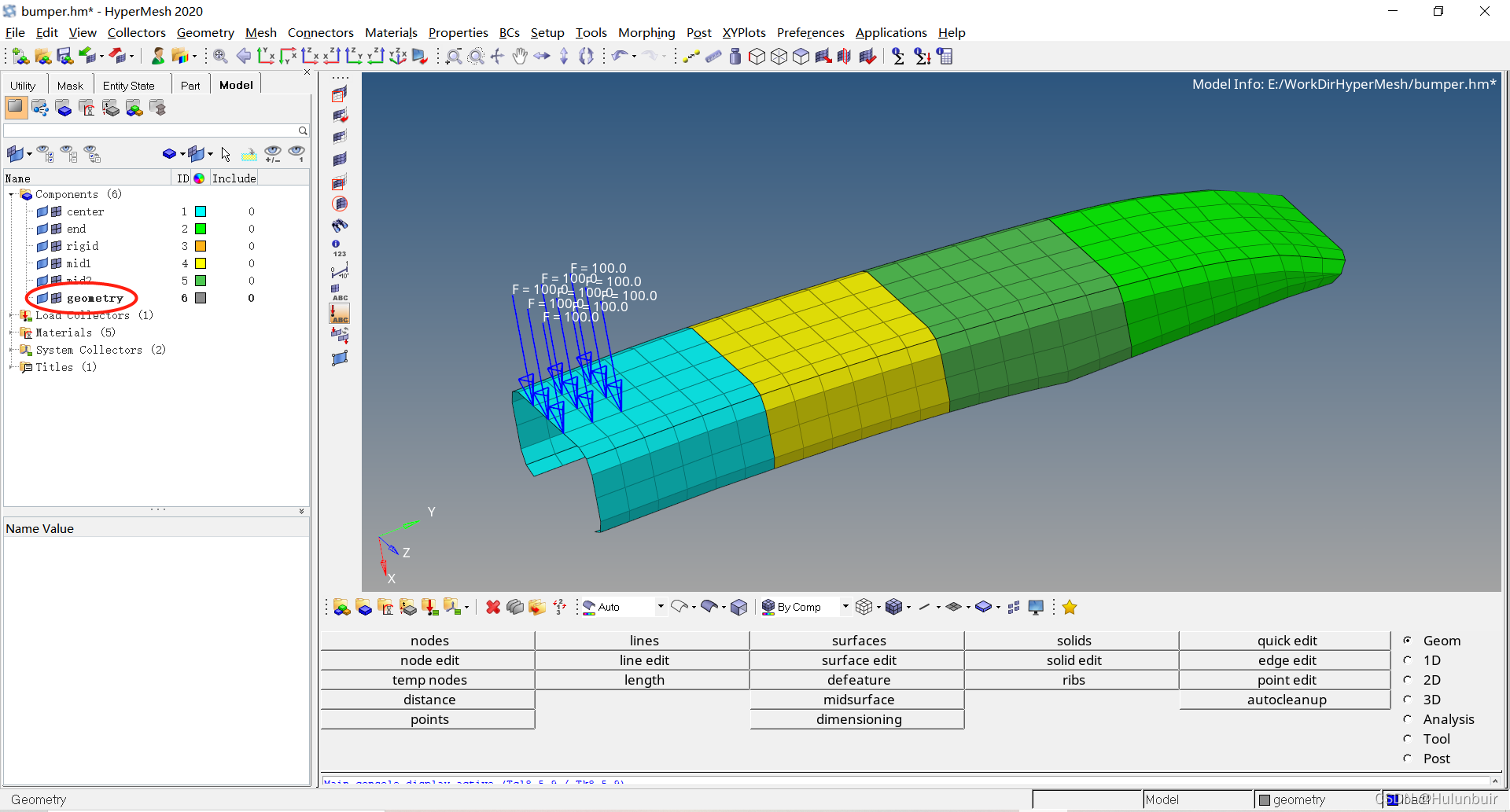
Task: Expand the Load Collectors tree node
Action: (11, 315)
